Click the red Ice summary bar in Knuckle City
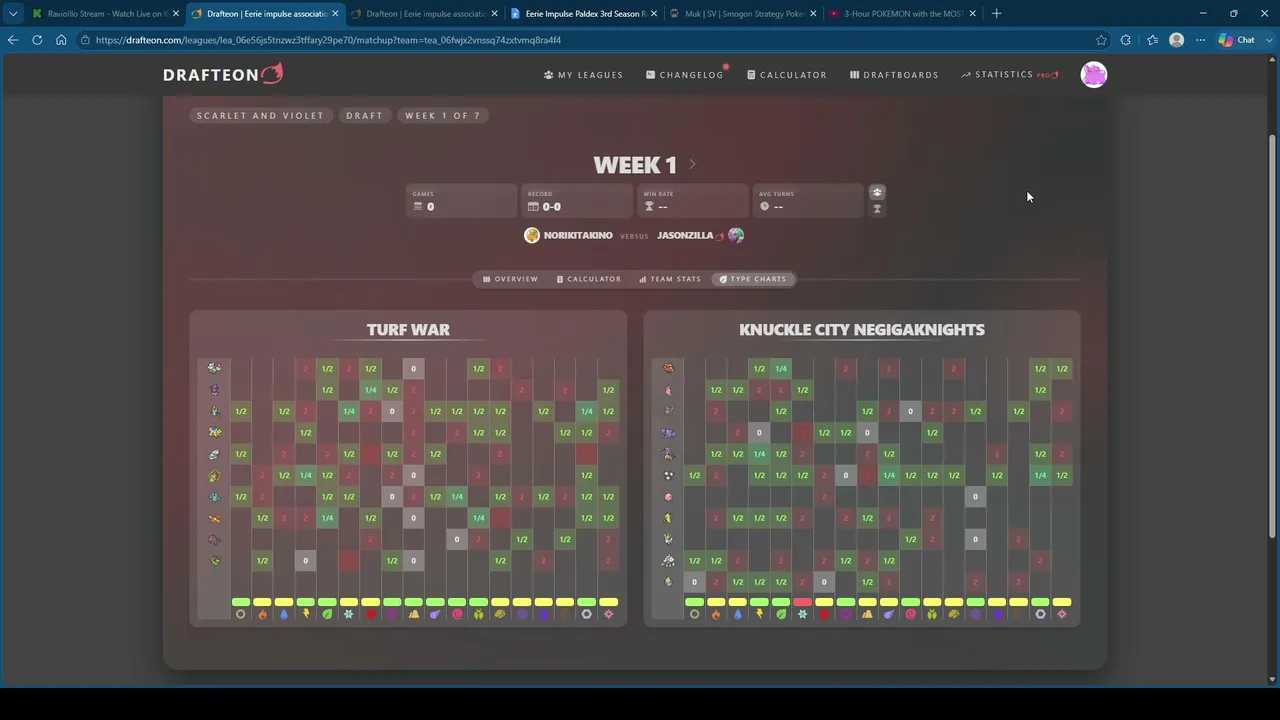 pyautogui.click(x=802, y=602)
